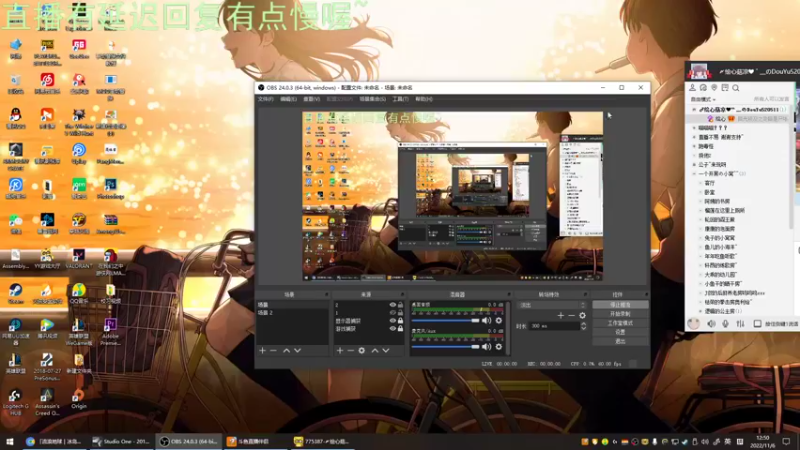
Task: Adjust the 时长 300 ms duration stepper
Action: (x=584, y=326)
